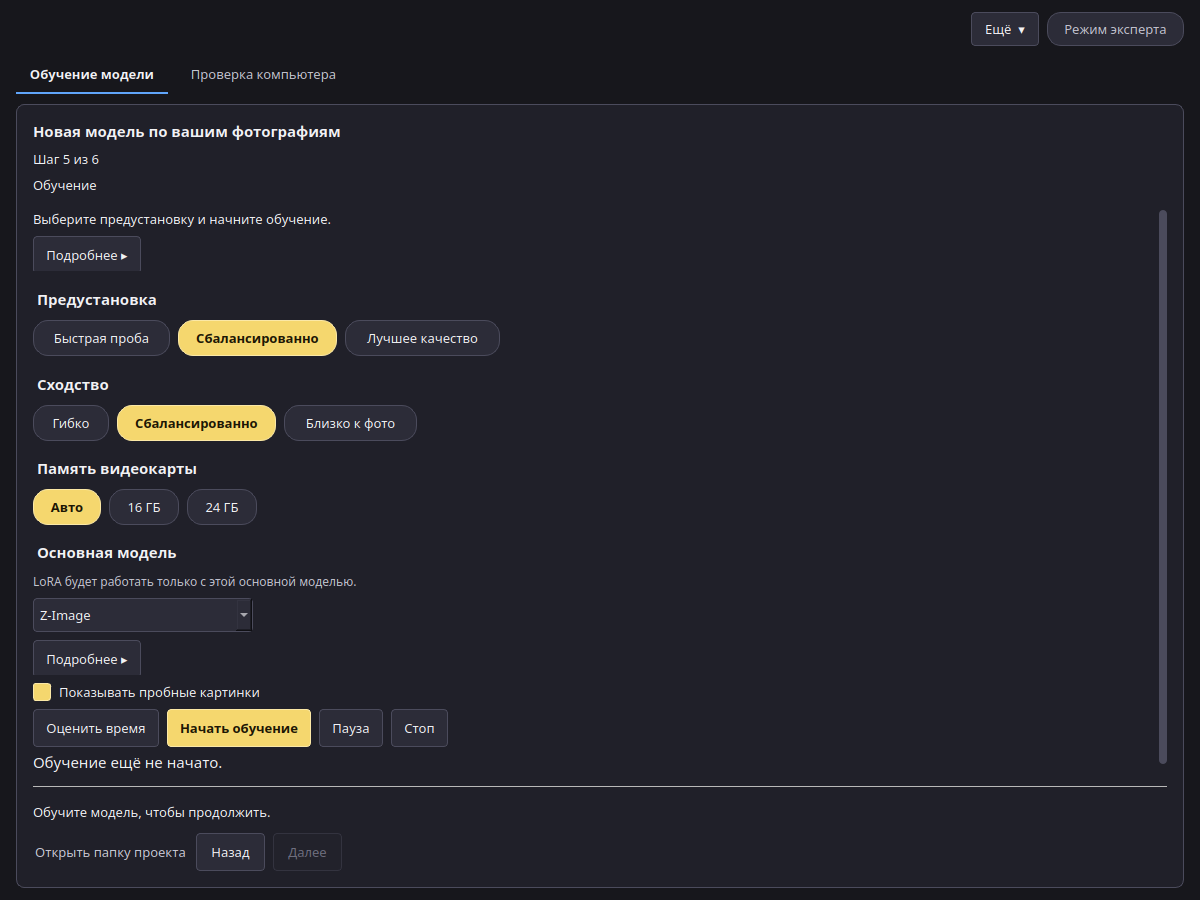The image size is (1200, 900).
Task: Switch to the «Проверка компьютера» tab
Action: [x=263, y=75]
